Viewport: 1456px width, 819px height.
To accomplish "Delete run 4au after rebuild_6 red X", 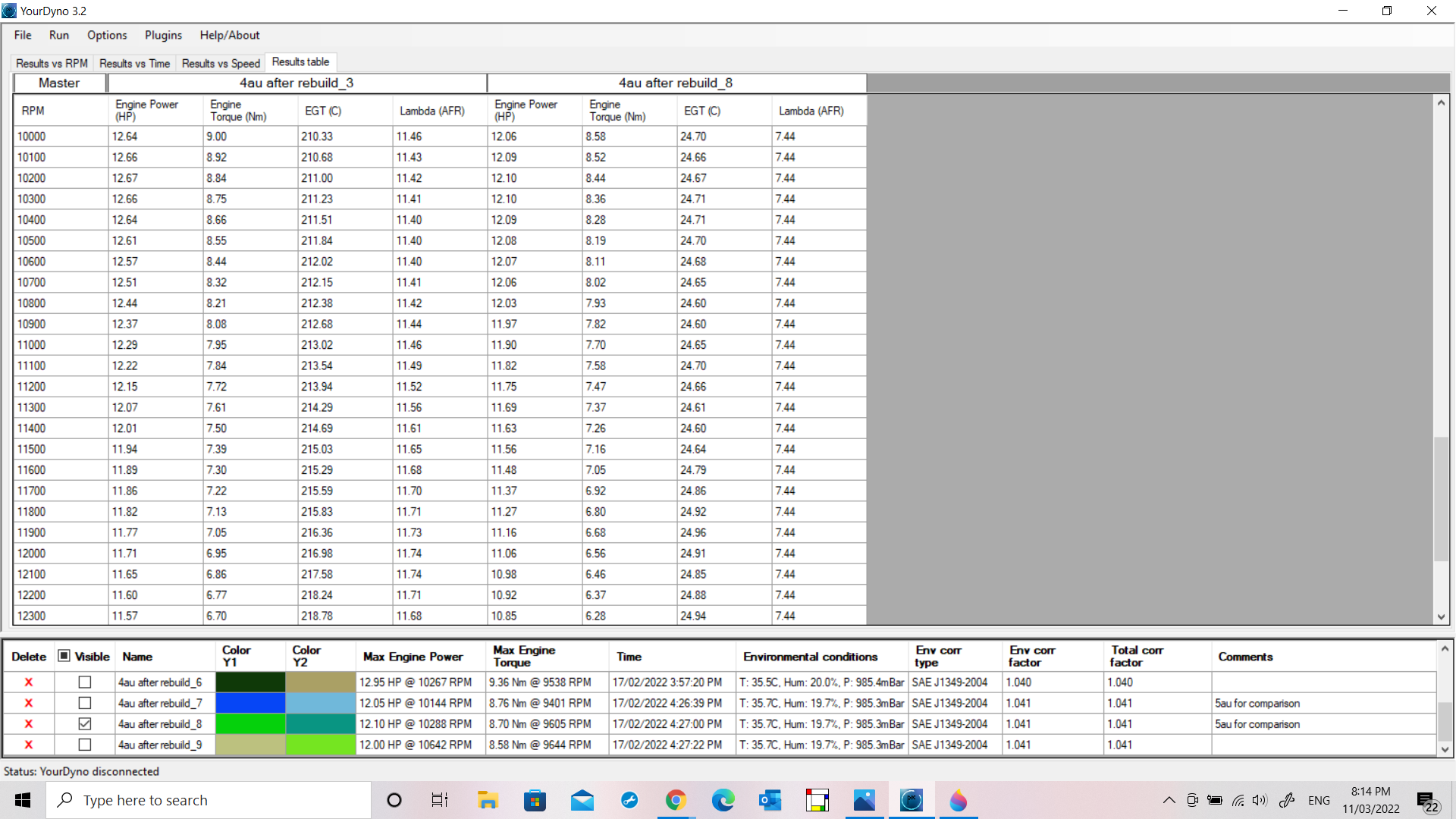I will point(29,682).
